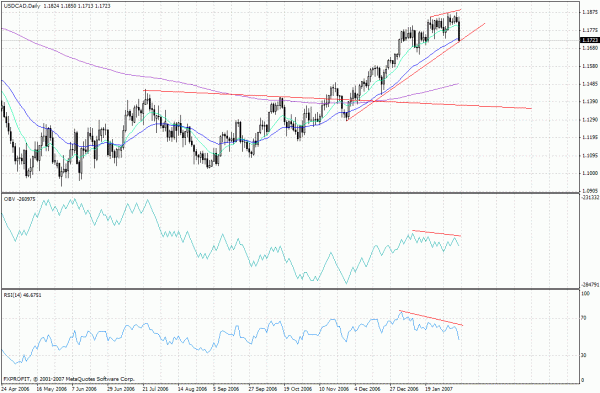The width and height of the screenshot is (600, 393).
Task: Click the 1.1875 price axis label
Action: [590, 12]
